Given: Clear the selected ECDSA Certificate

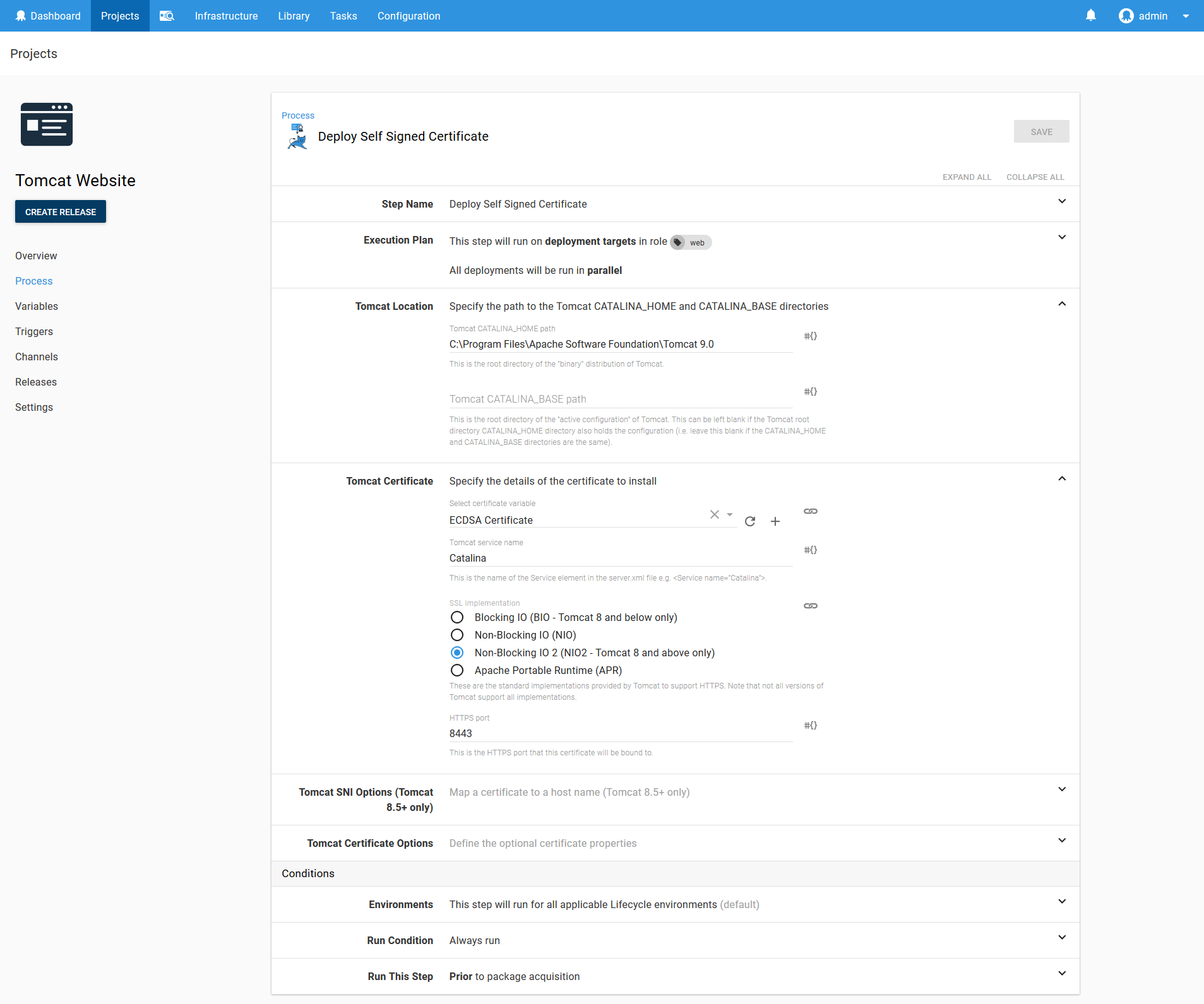Looking at the screenshot, I should pyautogui.click(x=714, y=515).
